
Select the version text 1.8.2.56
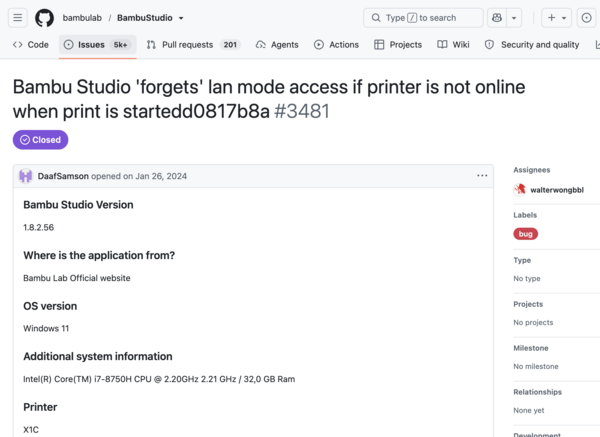pyautogui.click(x=38, y=227)
